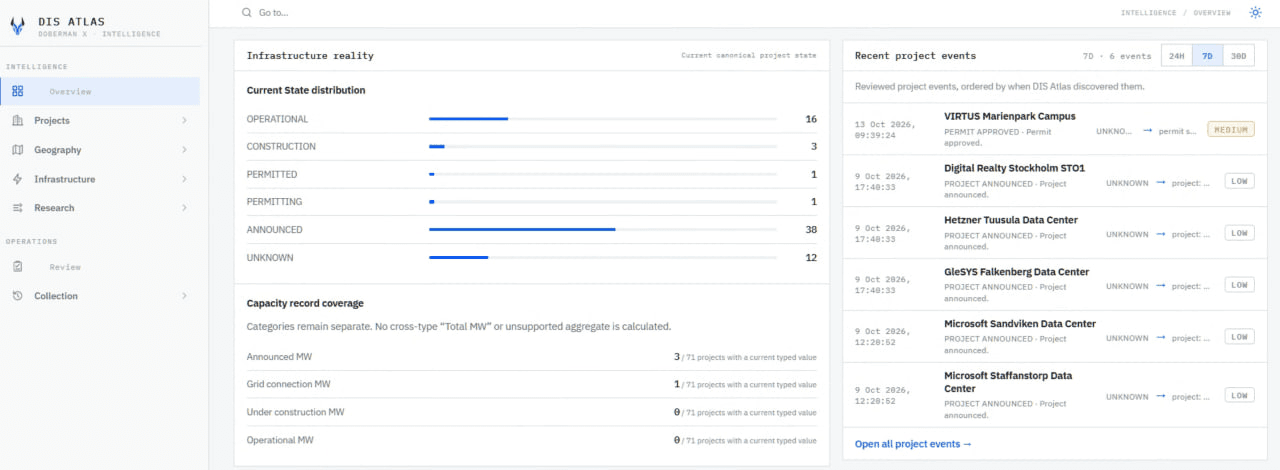Click the Projects building icon
This screenshot has height=470, width=1280.
[18, 120]
